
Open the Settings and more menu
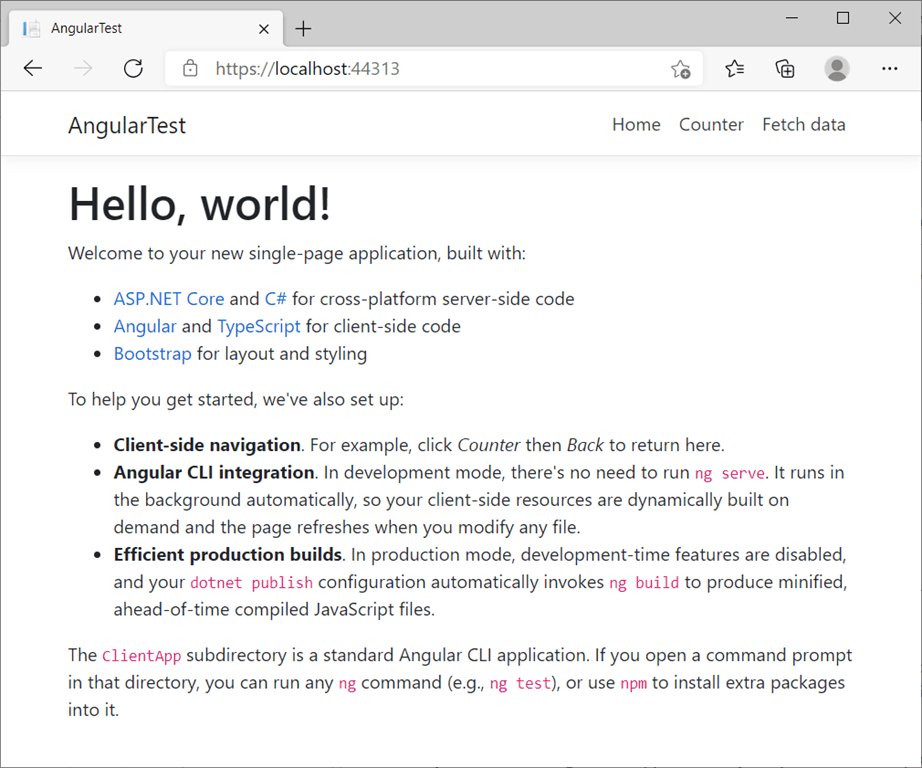coord(889,68)
